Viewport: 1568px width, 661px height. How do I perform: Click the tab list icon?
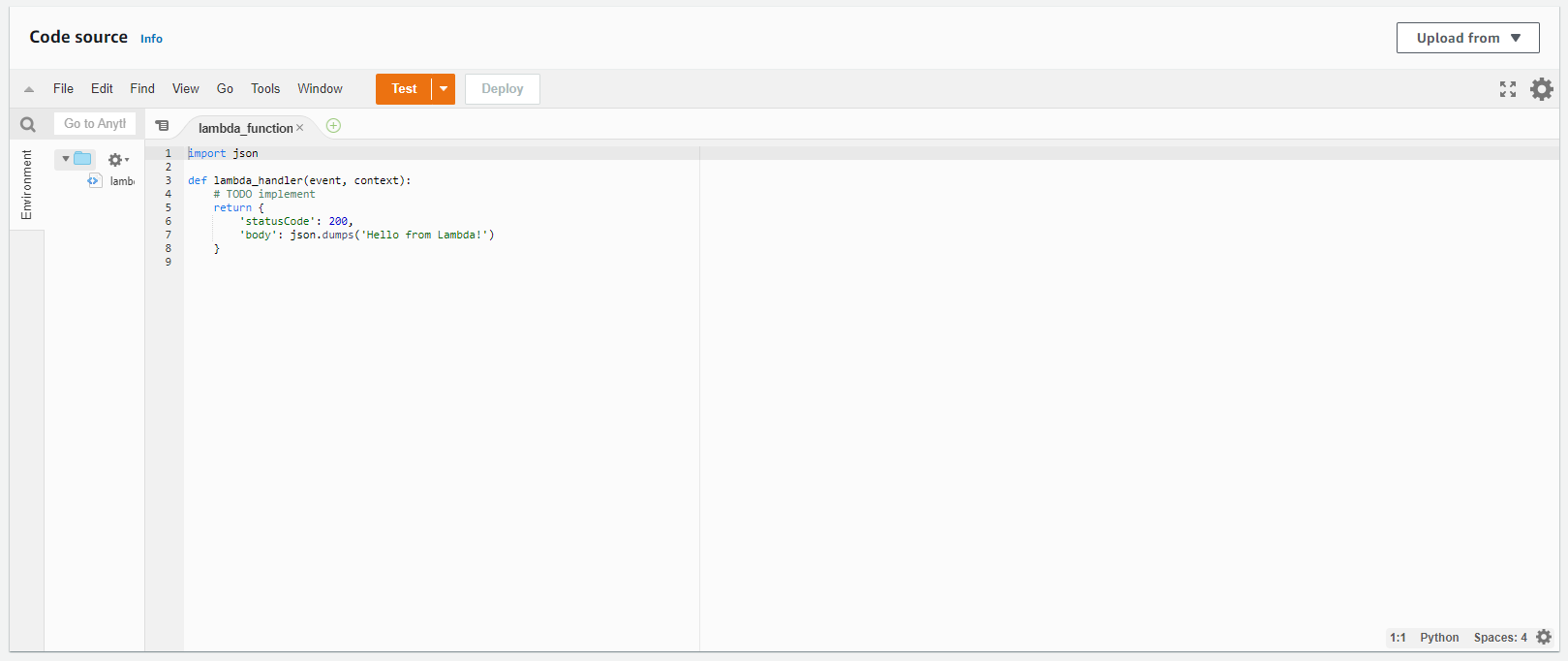(163, 126)
